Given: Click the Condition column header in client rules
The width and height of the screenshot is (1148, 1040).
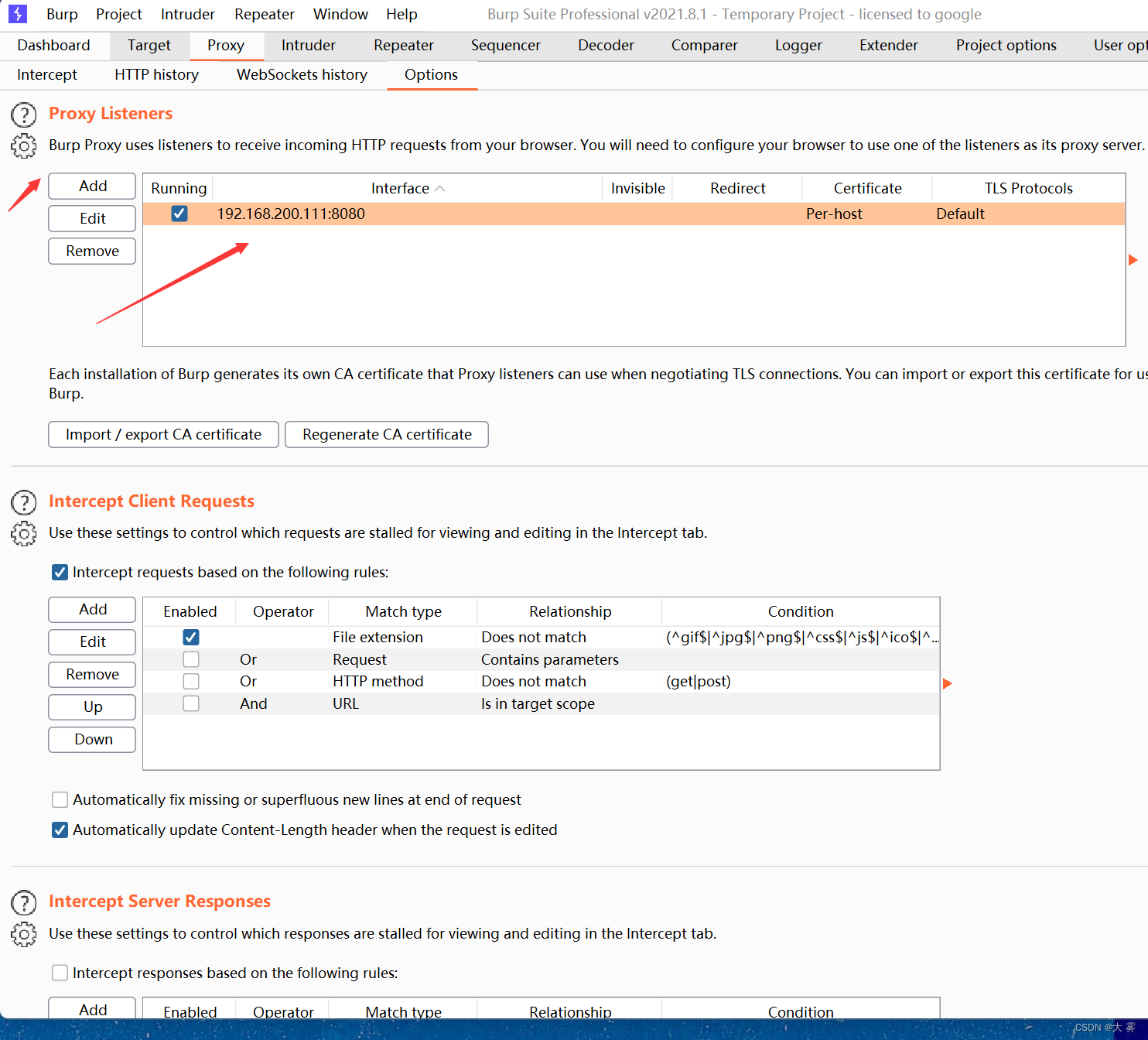Looking at the screenshot, I should 801,611.
